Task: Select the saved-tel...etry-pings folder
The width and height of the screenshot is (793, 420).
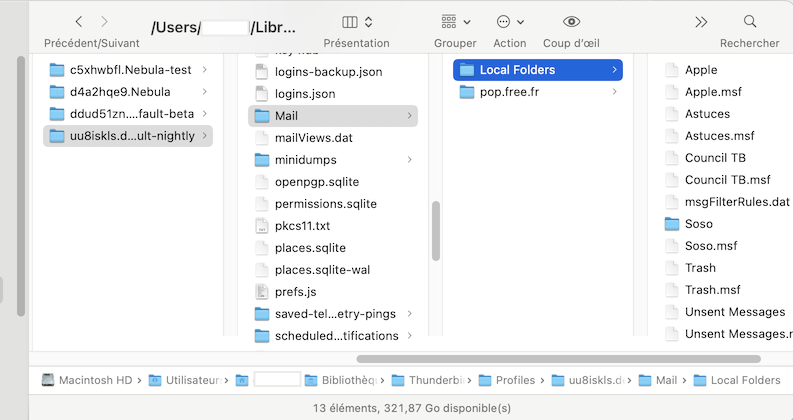Action: tap(333, 314)
